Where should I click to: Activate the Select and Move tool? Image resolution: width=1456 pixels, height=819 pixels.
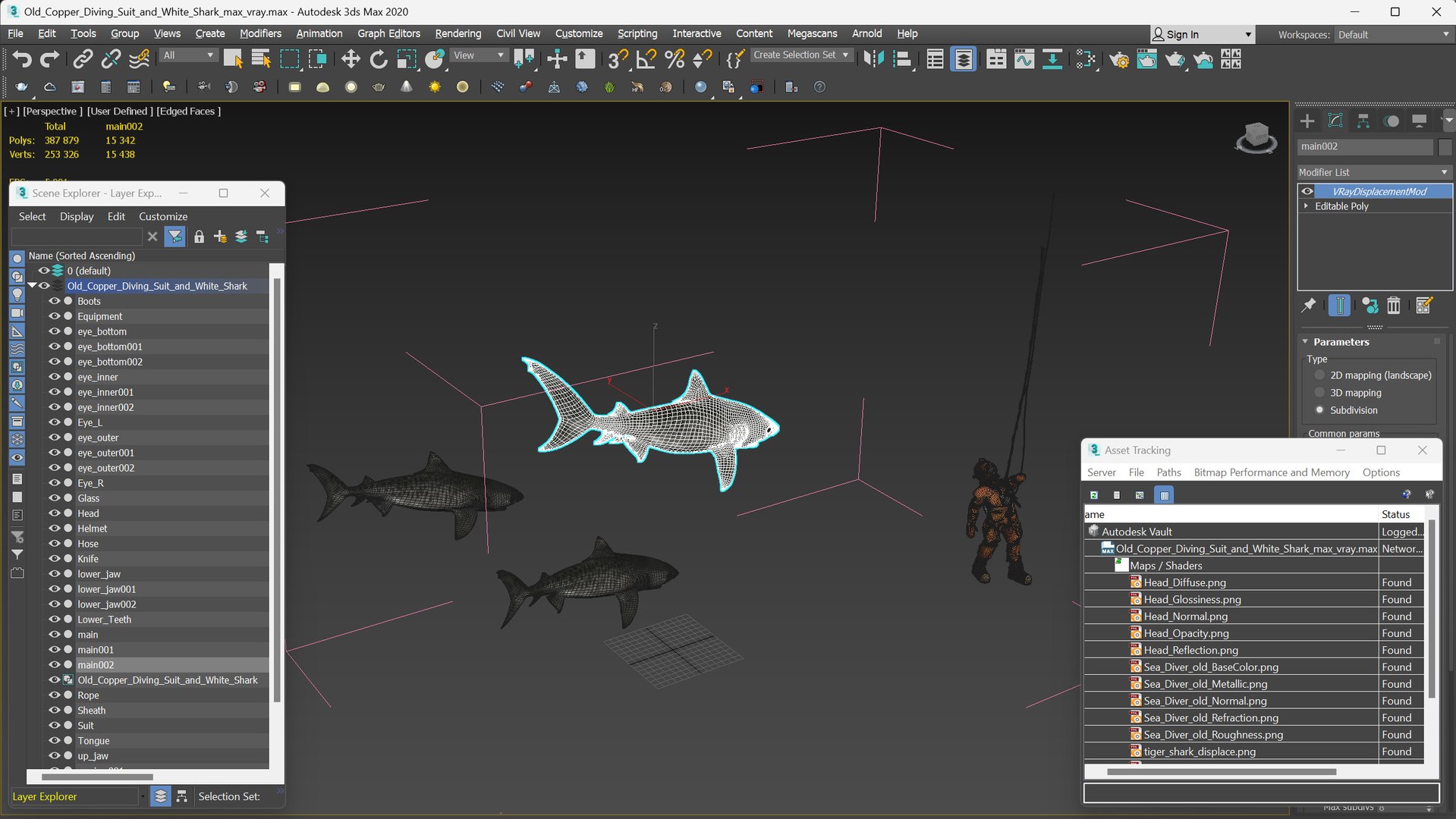(350, 59)
